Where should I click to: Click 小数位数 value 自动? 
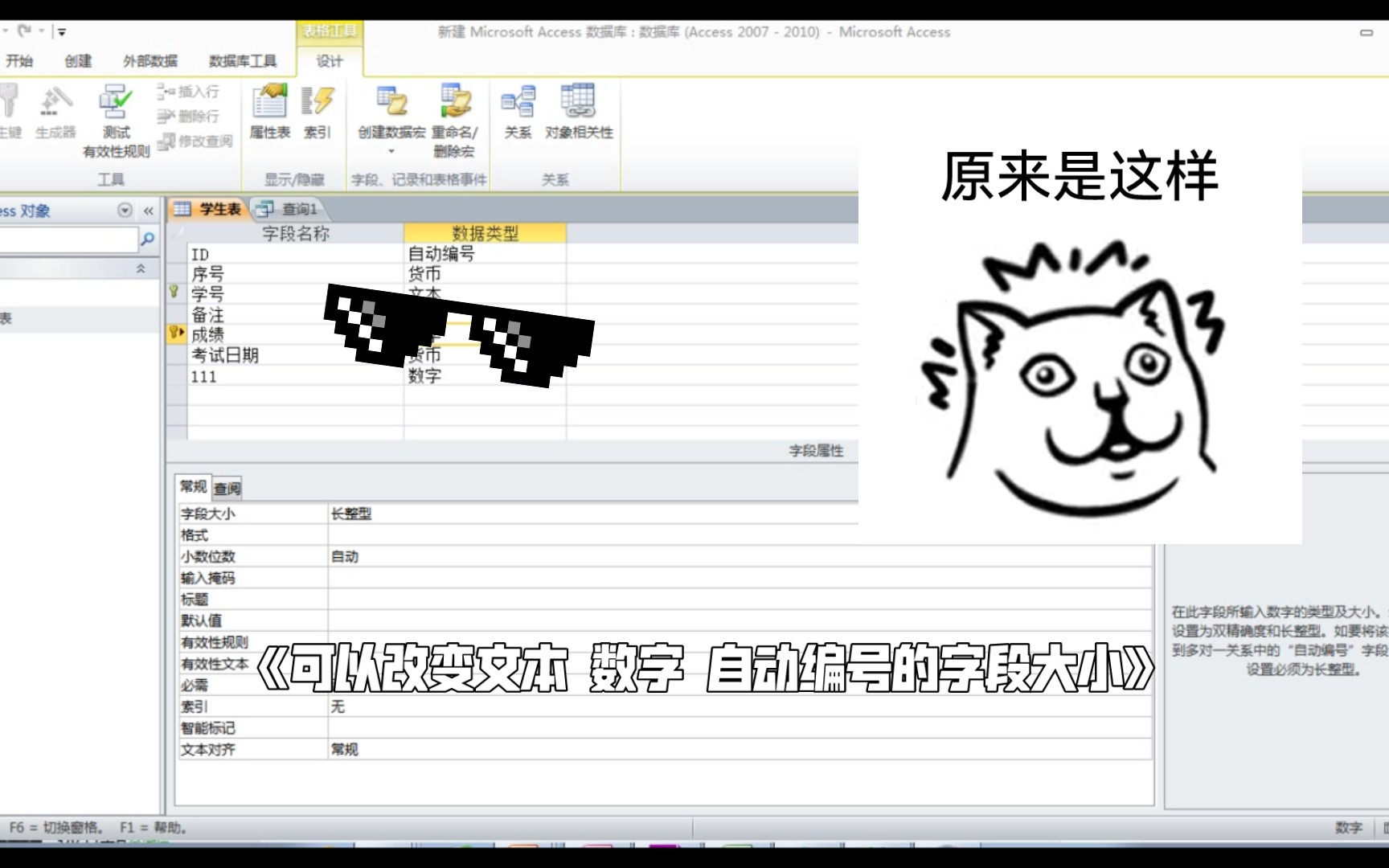pos(740,556)
